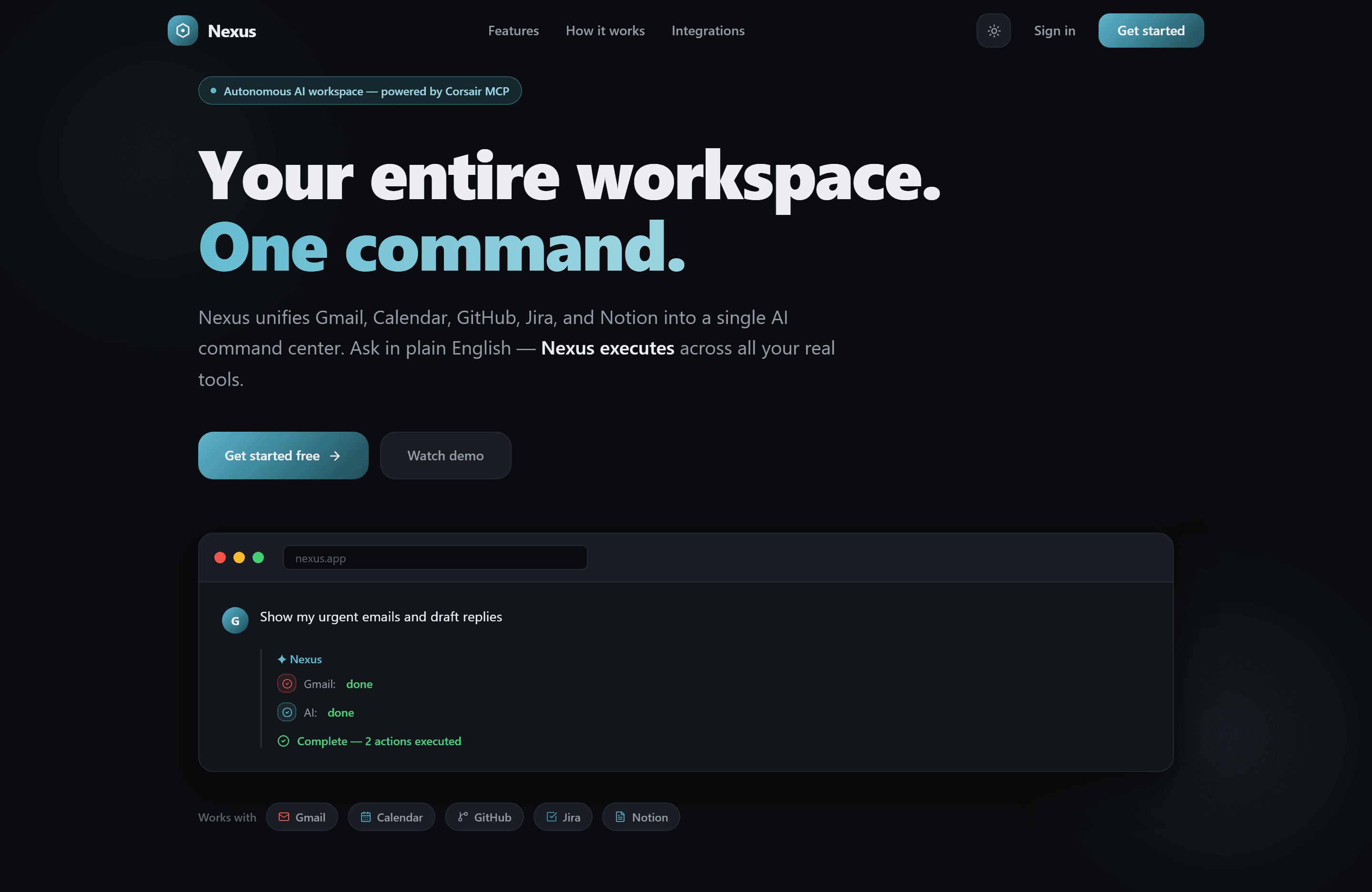Click the arrow icon in Get started free
Image resolution: width=1372 pixels, height=892 pixels.
click(x=335, y=456)
